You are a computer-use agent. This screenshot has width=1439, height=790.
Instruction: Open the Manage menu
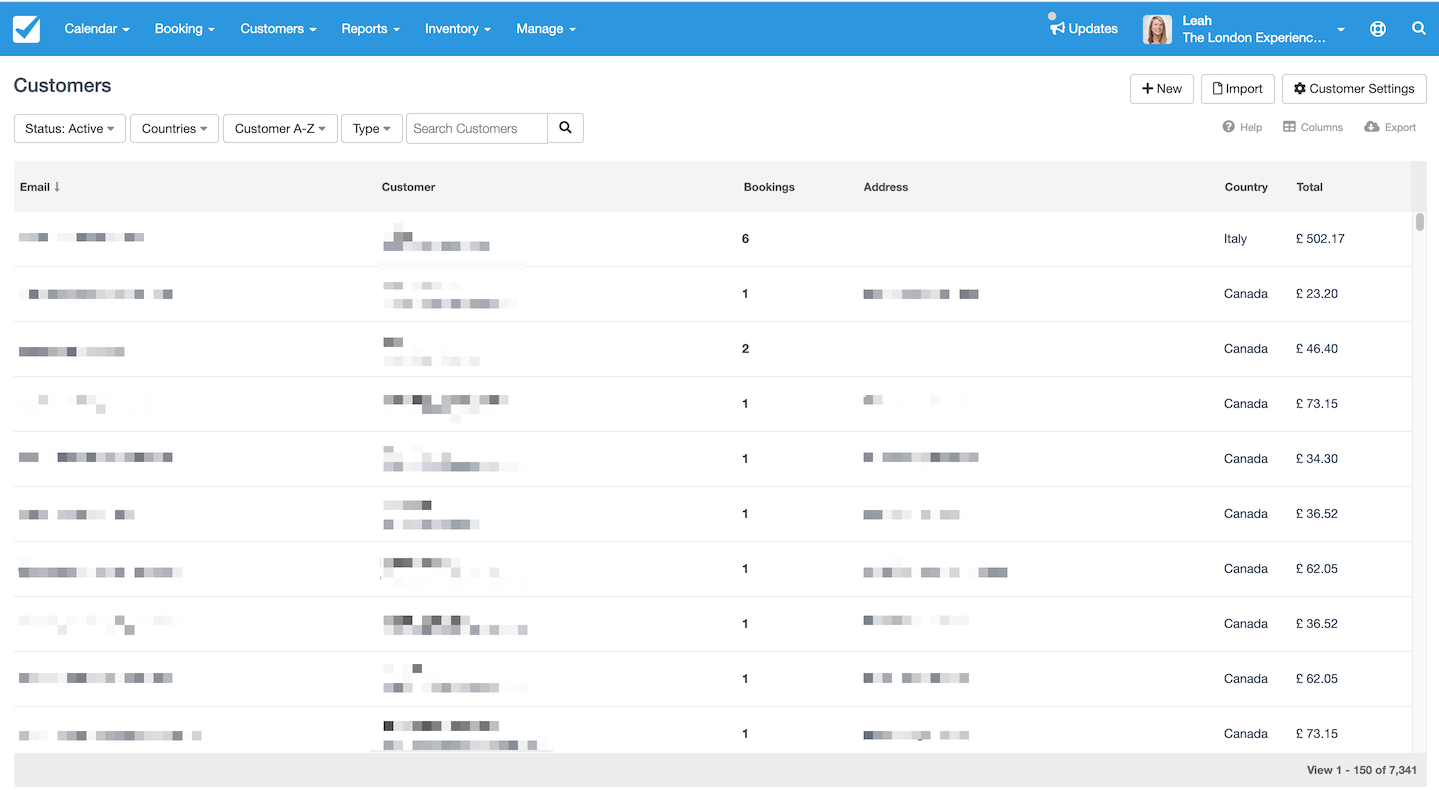(546, 29)
